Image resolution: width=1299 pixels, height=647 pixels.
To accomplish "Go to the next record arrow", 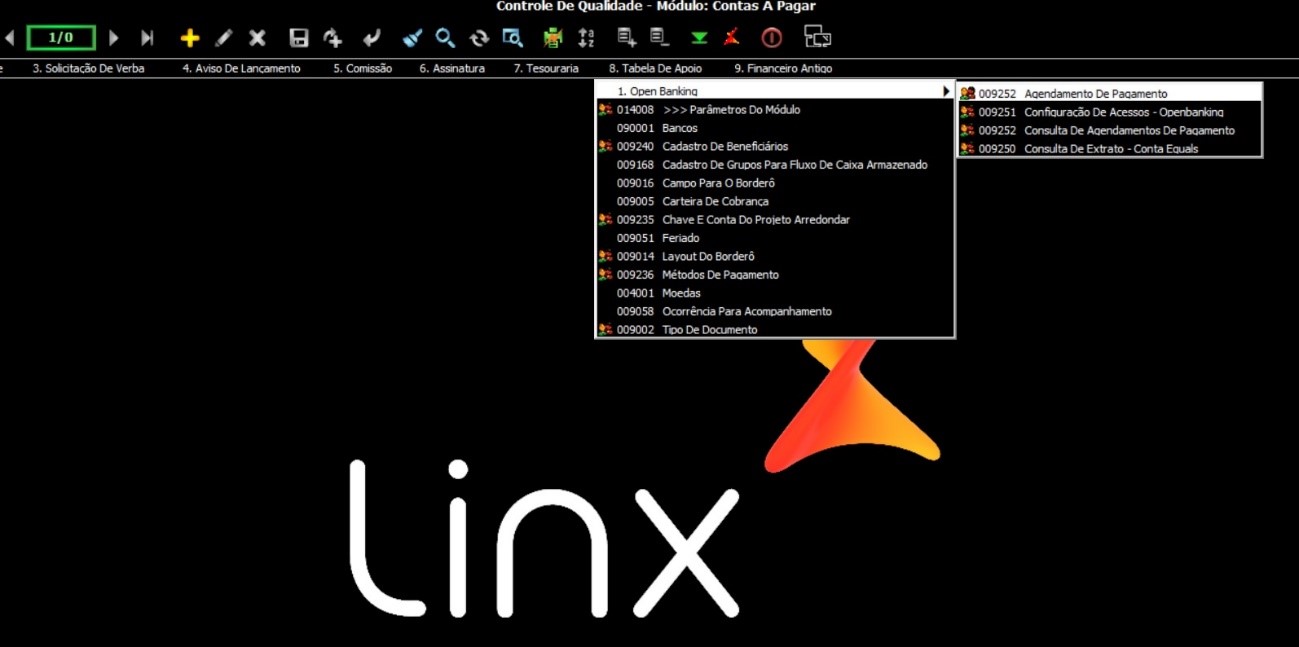I will click(x=114, y=38).
